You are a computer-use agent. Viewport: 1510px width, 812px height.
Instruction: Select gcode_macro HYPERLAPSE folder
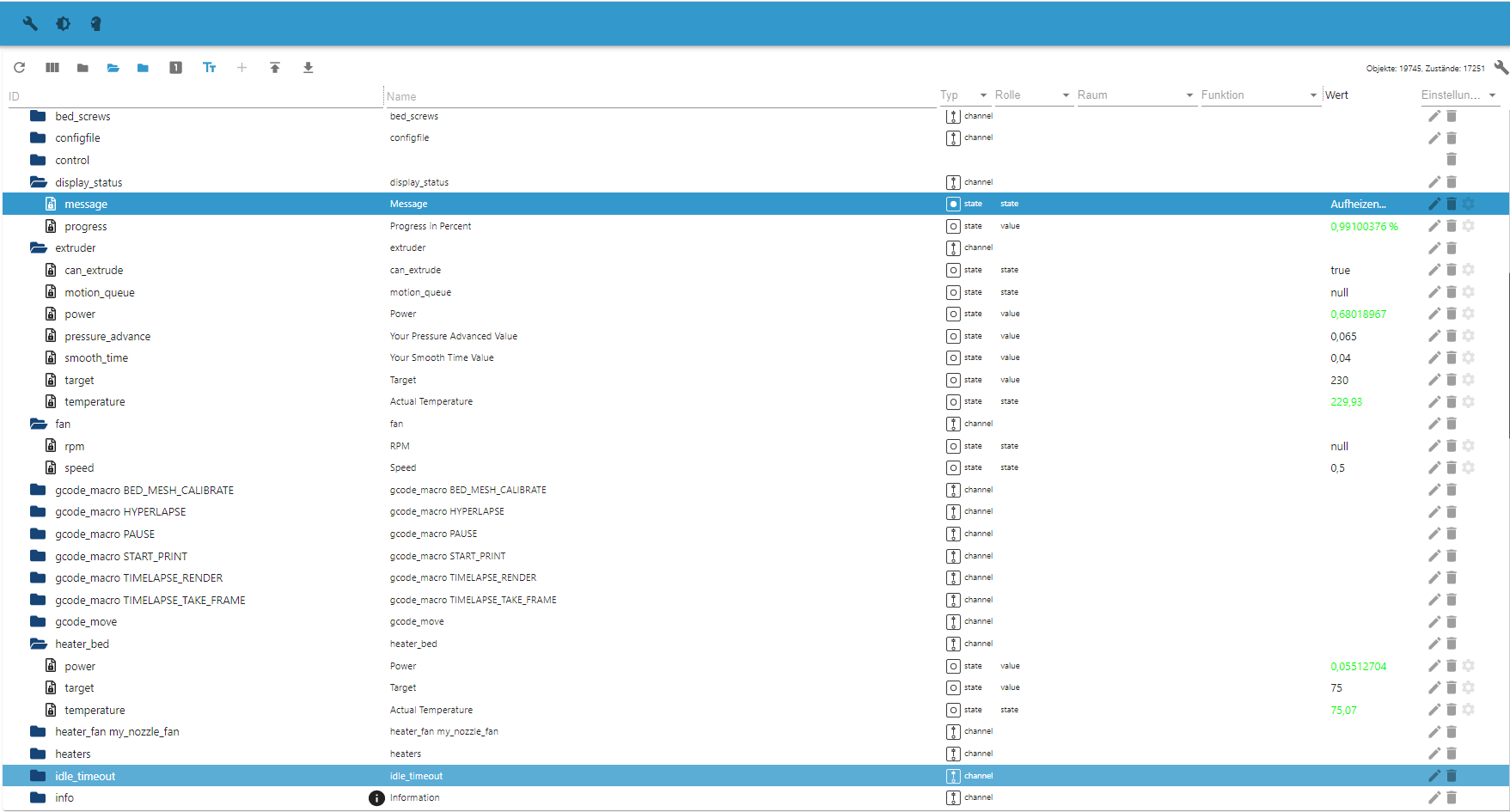pos(755,511)
